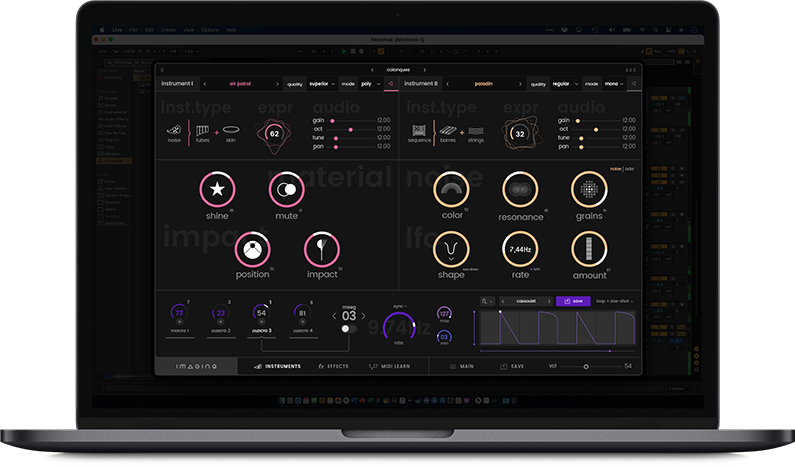The image size is (795, 467).
Task: Open instrument II mode dropdown showing mono
Action: 611,84
